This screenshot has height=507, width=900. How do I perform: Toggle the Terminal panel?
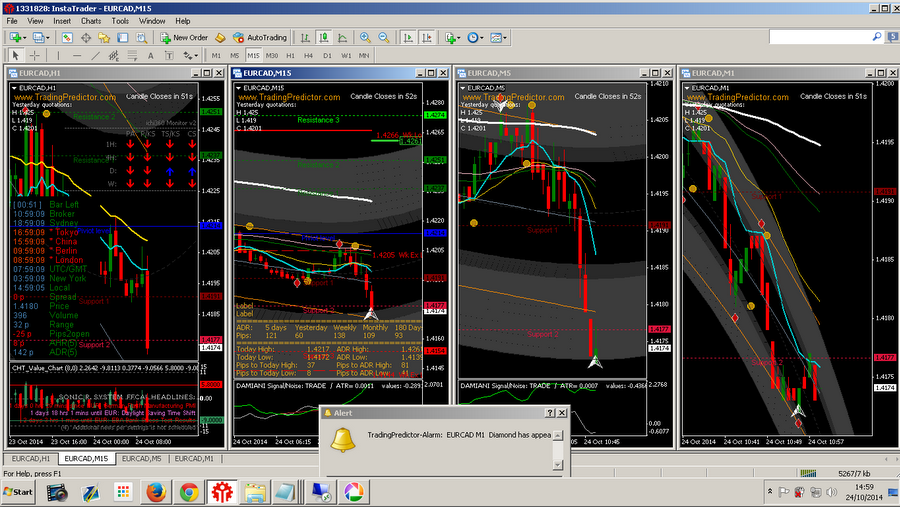(x=122, y=37)
